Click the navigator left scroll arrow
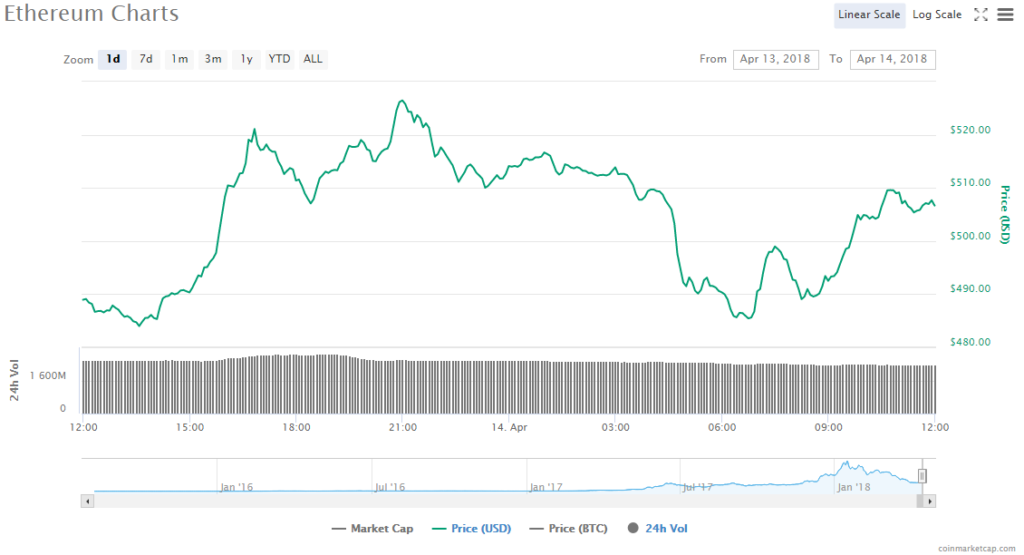 (x=88, y=500)
